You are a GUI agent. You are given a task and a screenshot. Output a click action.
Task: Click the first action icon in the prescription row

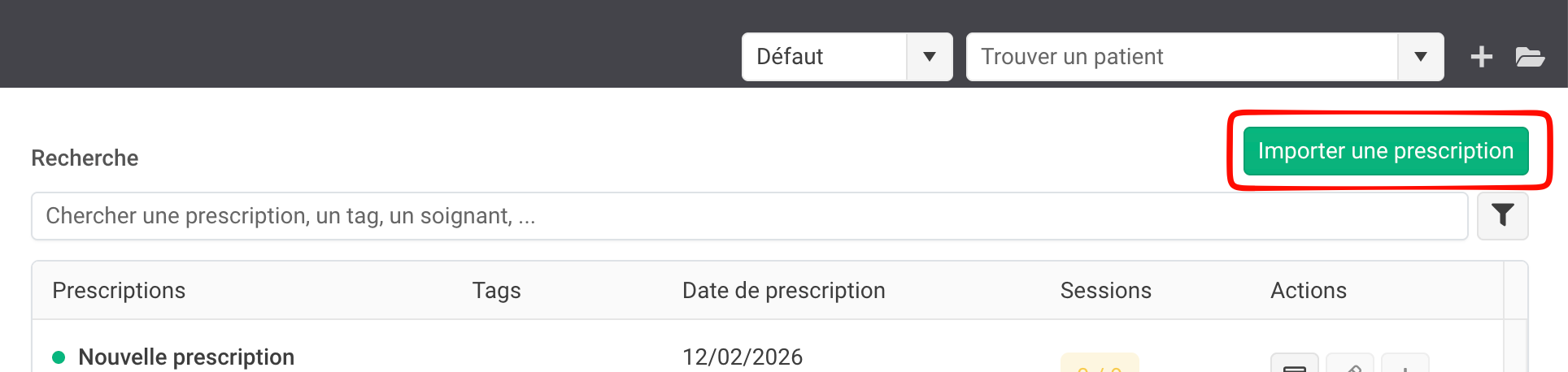1294,366
